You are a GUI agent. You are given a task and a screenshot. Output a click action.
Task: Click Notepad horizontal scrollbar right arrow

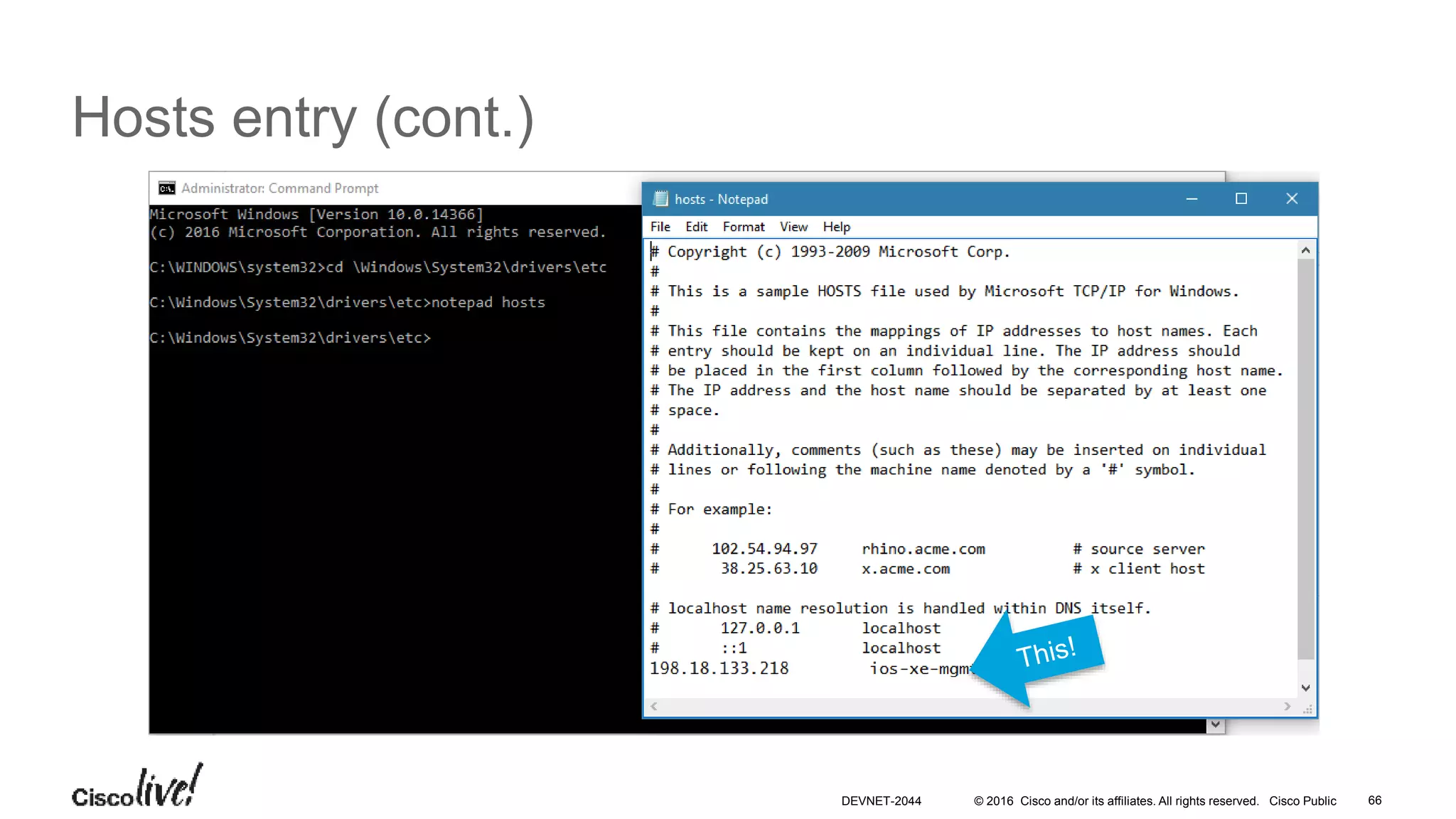click(x=1287, y=706)
